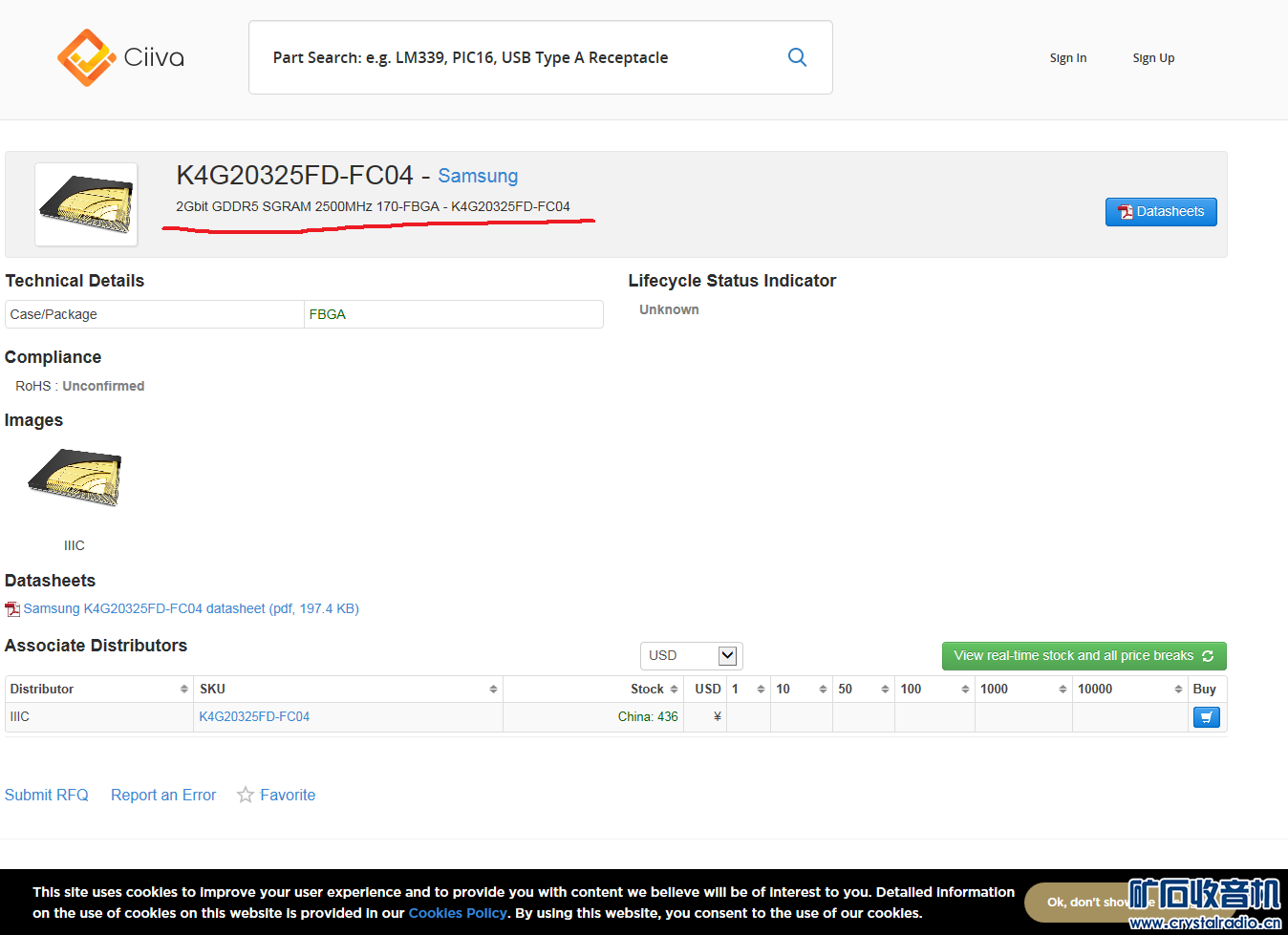Click China: 436 stock value
1288x935 pixels.
648,716
